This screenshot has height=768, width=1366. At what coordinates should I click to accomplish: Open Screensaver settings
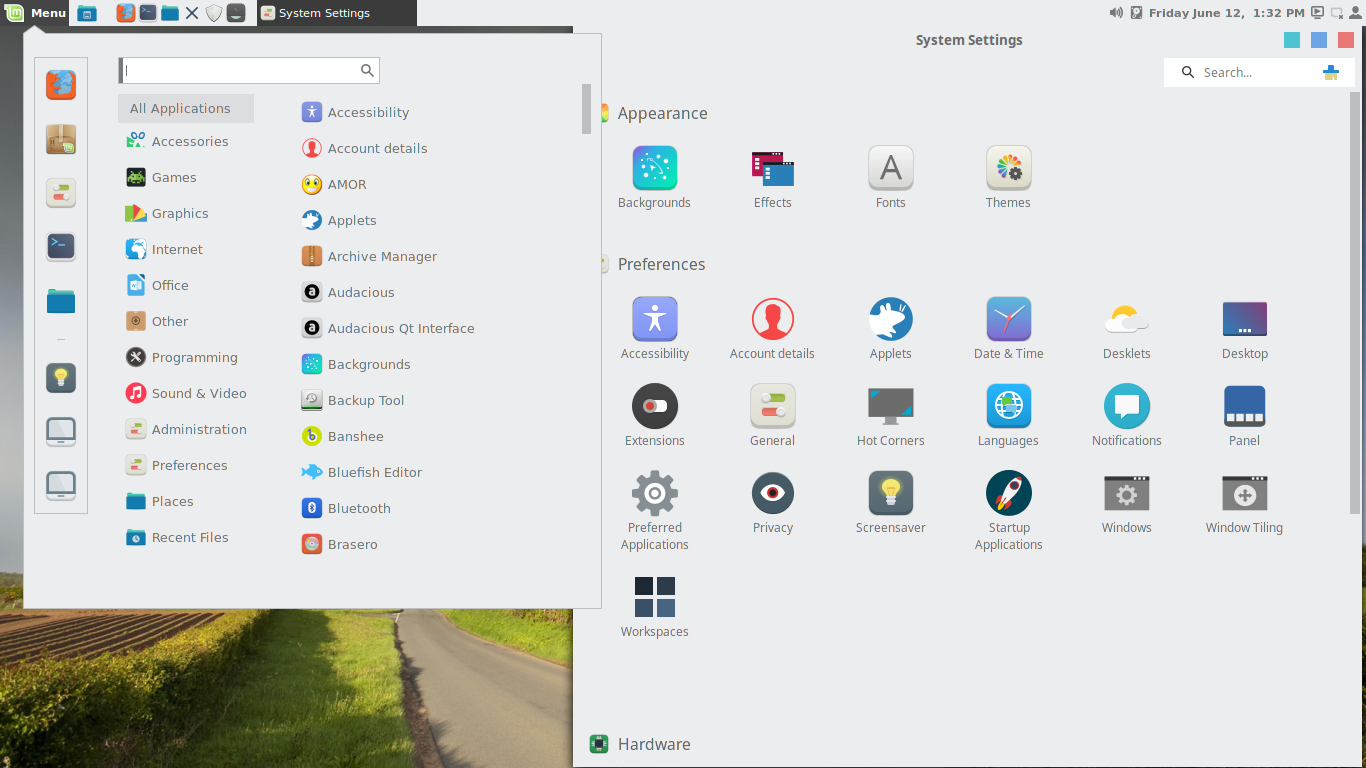pos(890,502)
